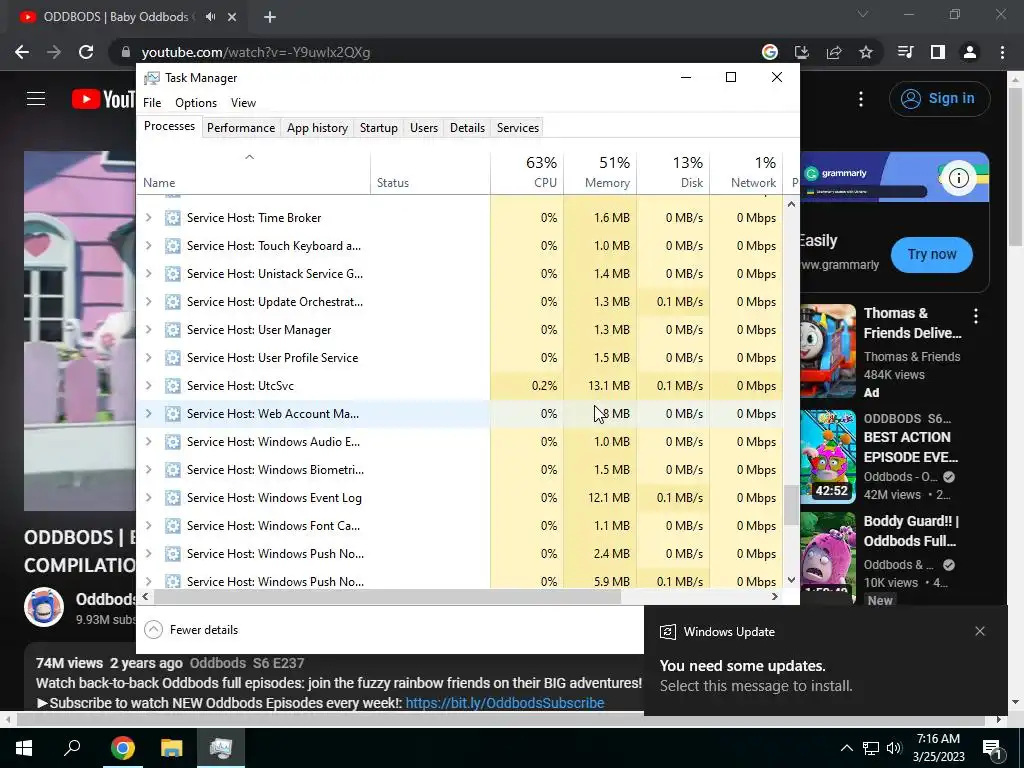The width and height of the screenshot is (1024, 768).
Task: Switch to App history tab
Action: tap(317, 128)
